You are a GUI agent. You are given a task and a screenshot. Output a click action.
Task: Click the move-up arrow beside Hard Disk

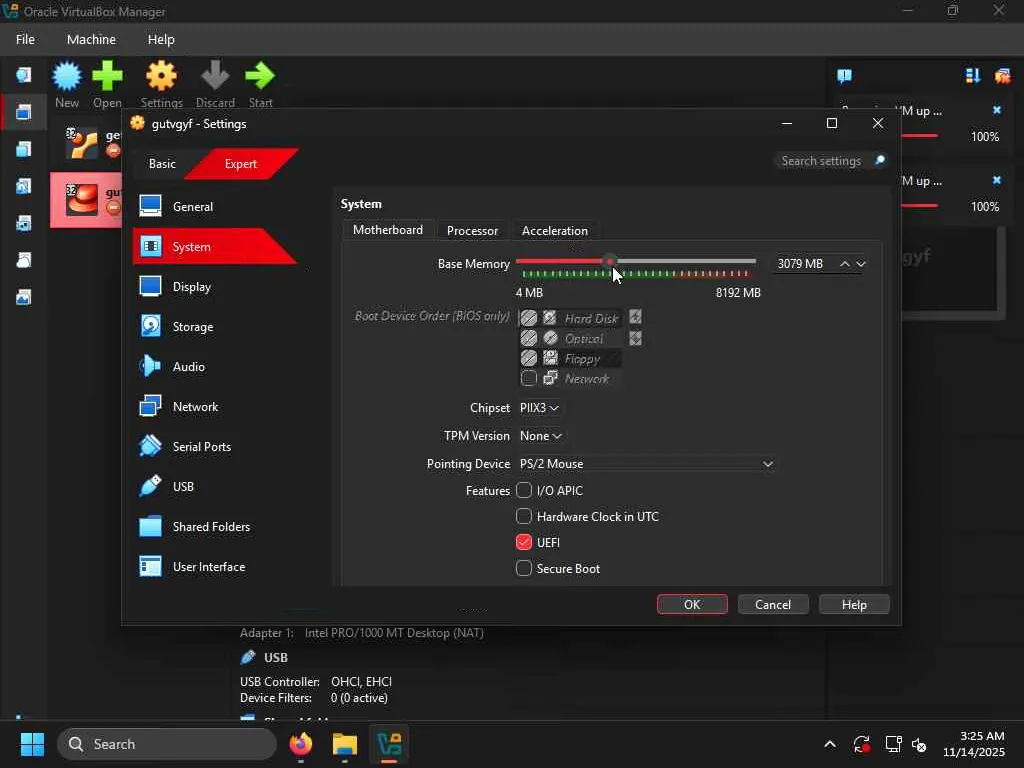click(635, 317)
